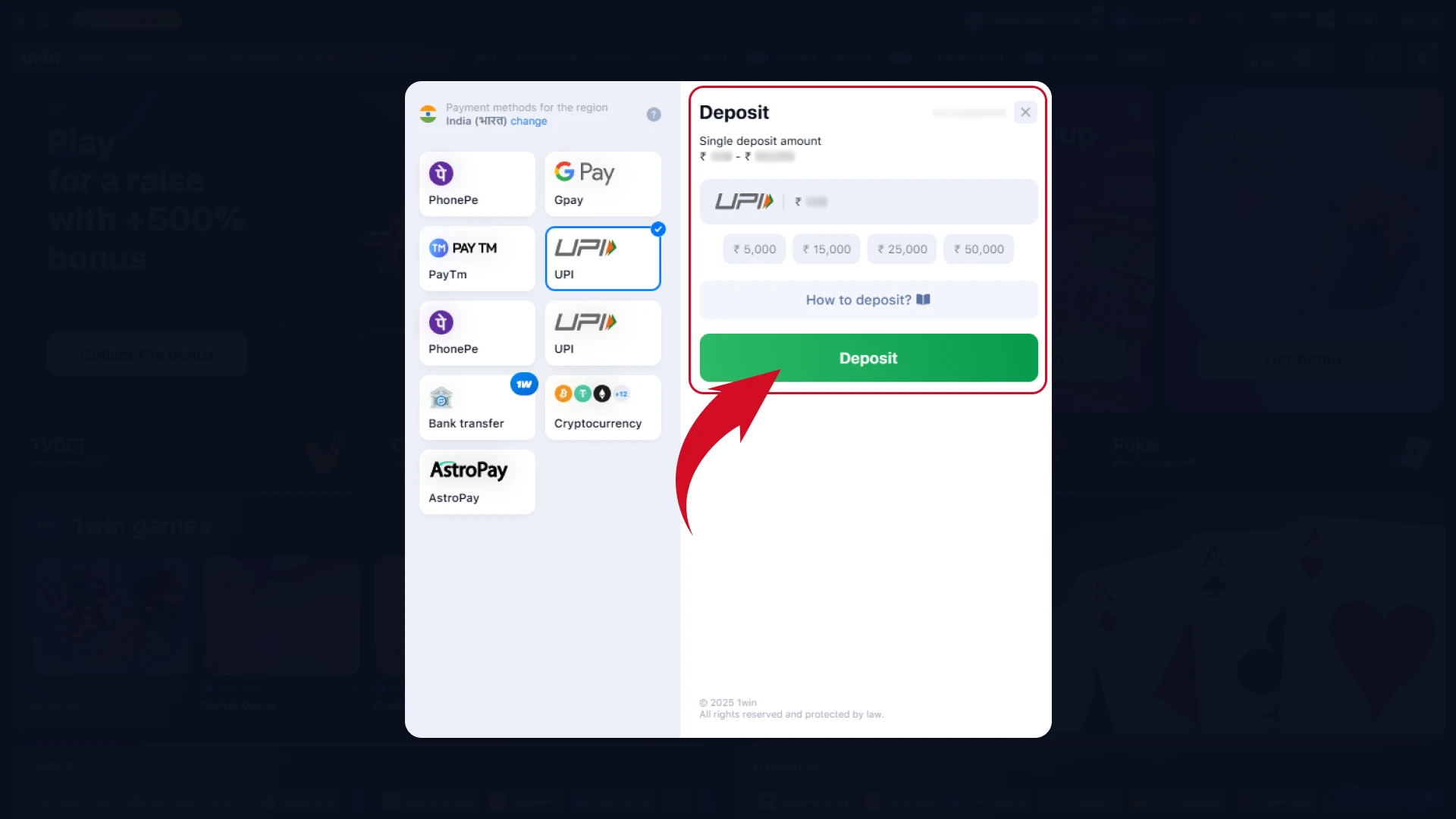Screen dimensions: 1456x819
Task: Select the first PhonePe payment method
Action: [477, 184]
